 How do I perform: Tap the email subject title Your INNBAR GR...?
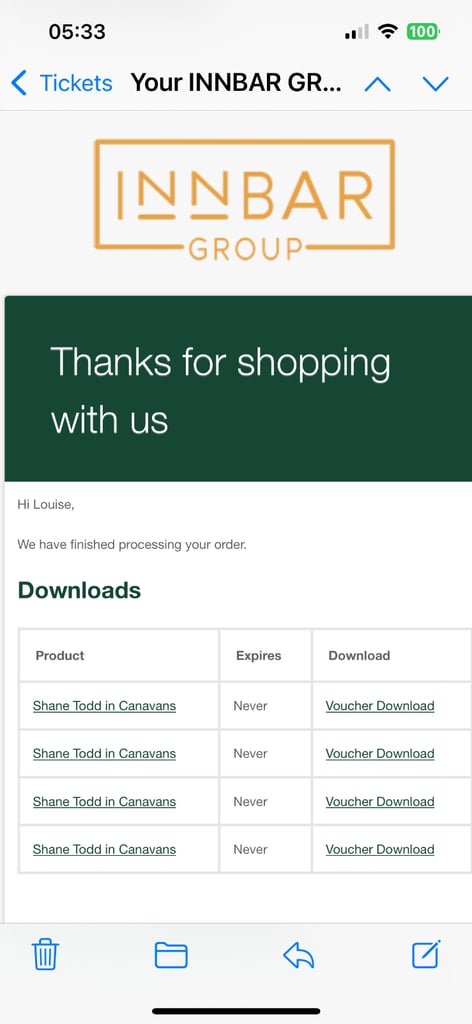(x=236, y=83)
